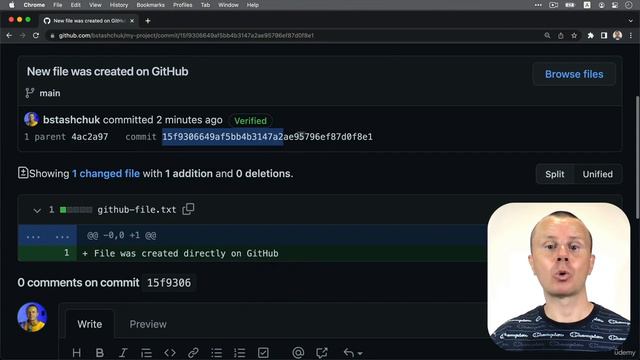640x360 pixels.
Task: Open the History menu
Action: [119, 5]
